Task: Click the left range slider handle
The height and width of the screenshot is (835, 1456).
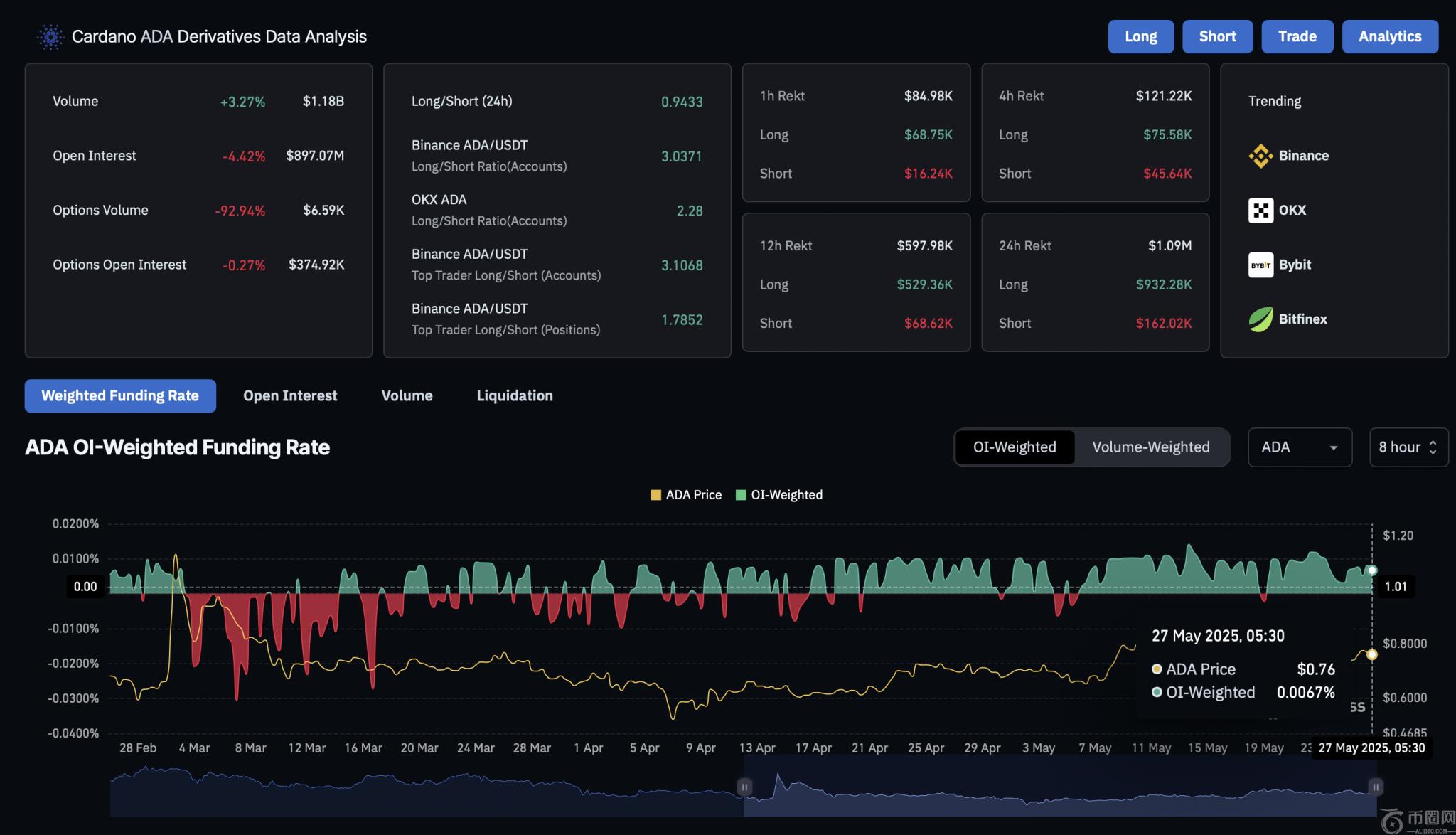Action: [744, 787]
